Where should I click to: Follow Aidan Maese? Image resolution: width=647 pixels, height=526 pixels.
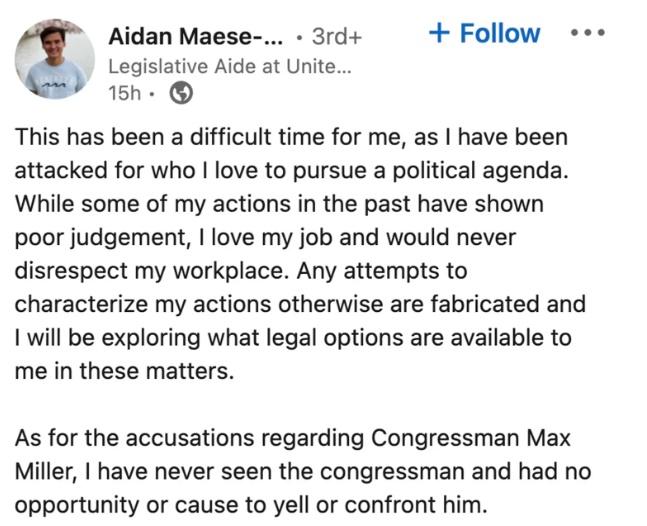[484, 33]
